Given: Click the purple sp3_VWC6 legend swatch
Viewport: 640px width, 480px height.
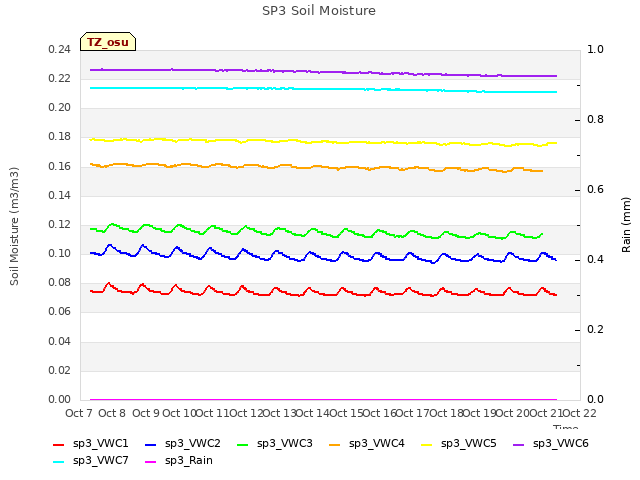Looking at the screenshot, I should (x=518, y=444).
